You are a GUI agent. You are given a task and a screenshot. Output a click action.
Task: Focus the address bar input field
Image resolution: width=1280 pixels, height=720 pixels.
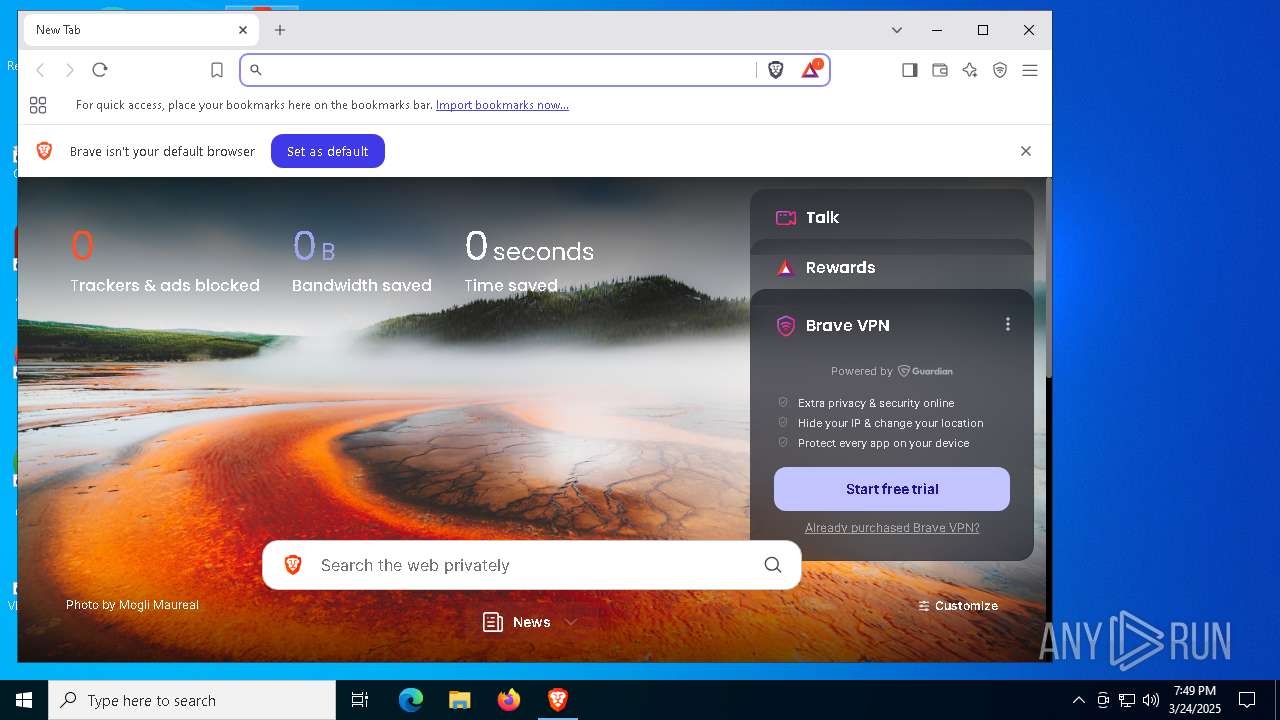click(510, 70)
